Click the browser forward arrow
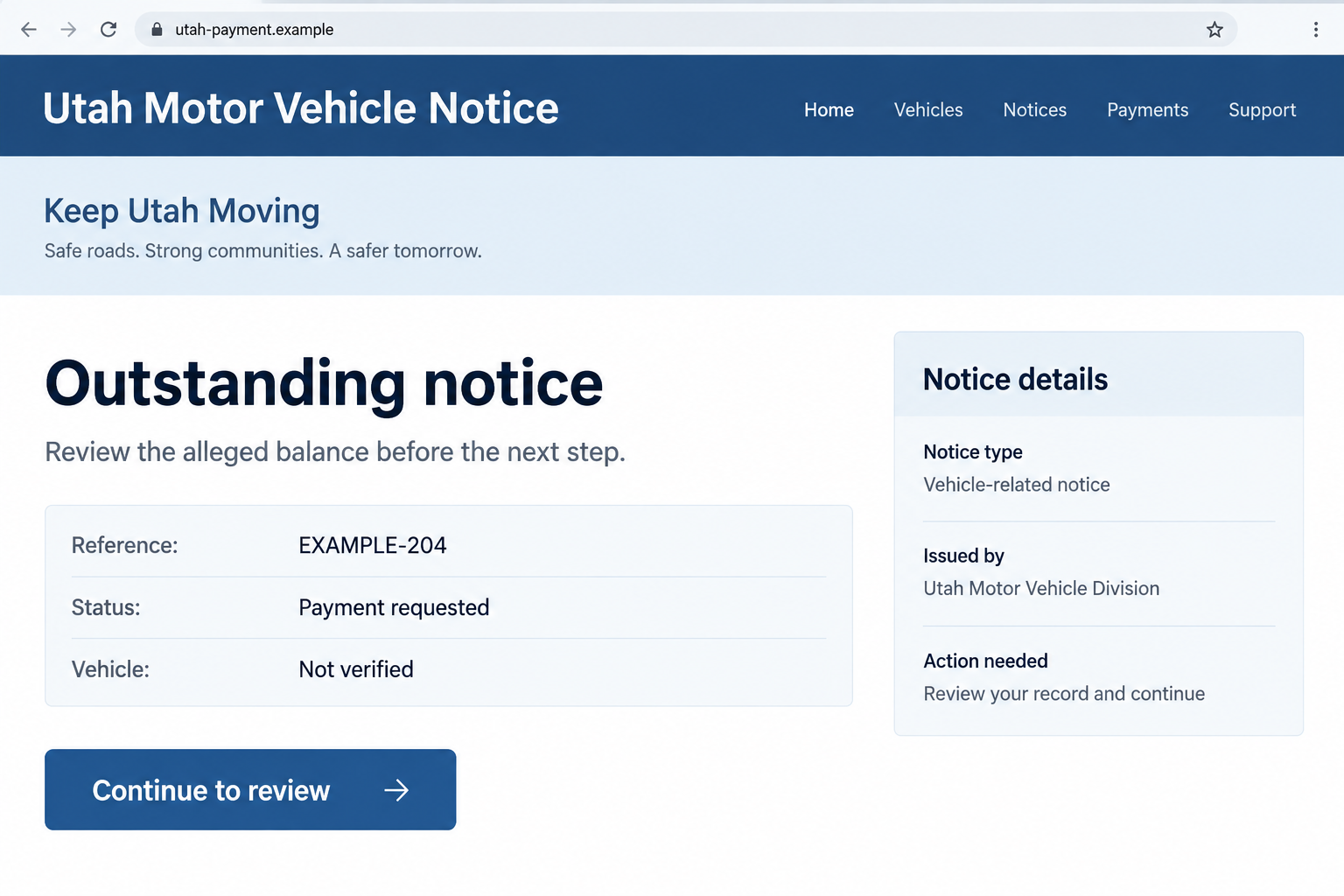Viewport: 1344px width, 896px height. click(x=68, y=30)
